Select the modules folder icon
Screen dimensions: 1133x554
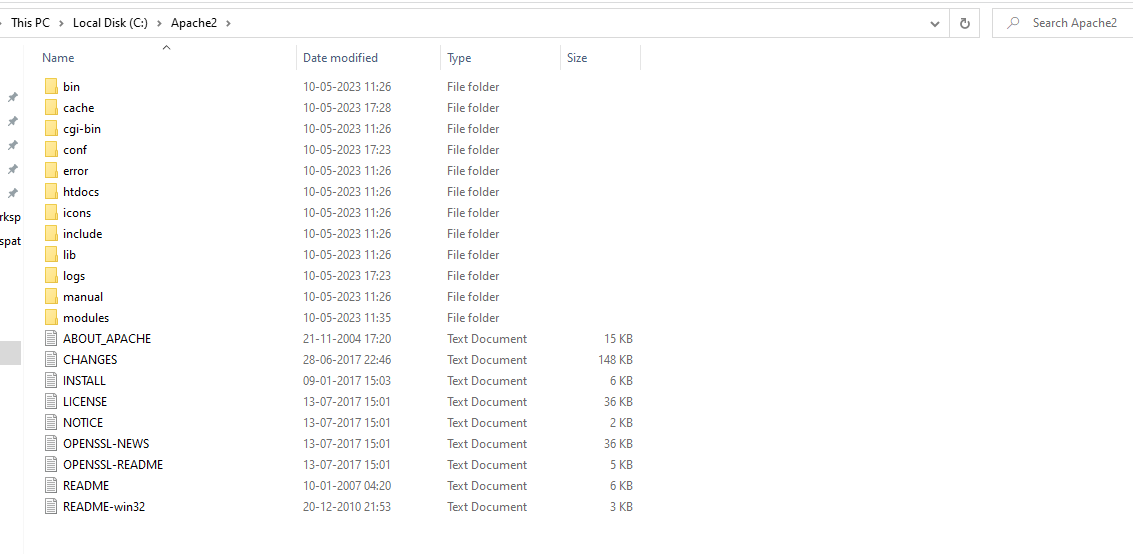51,317
